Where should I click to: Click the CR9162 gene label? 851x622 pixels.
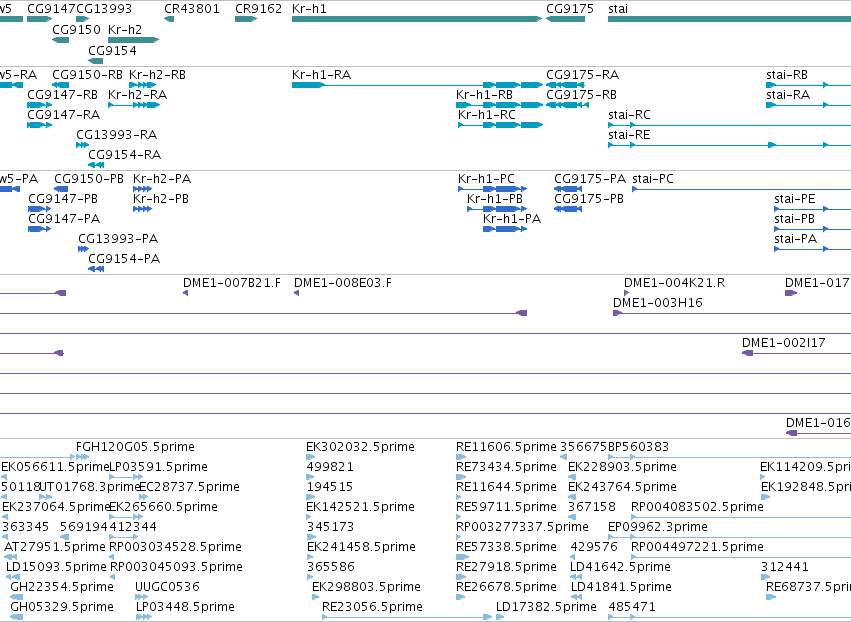click(x=258, y=9)
